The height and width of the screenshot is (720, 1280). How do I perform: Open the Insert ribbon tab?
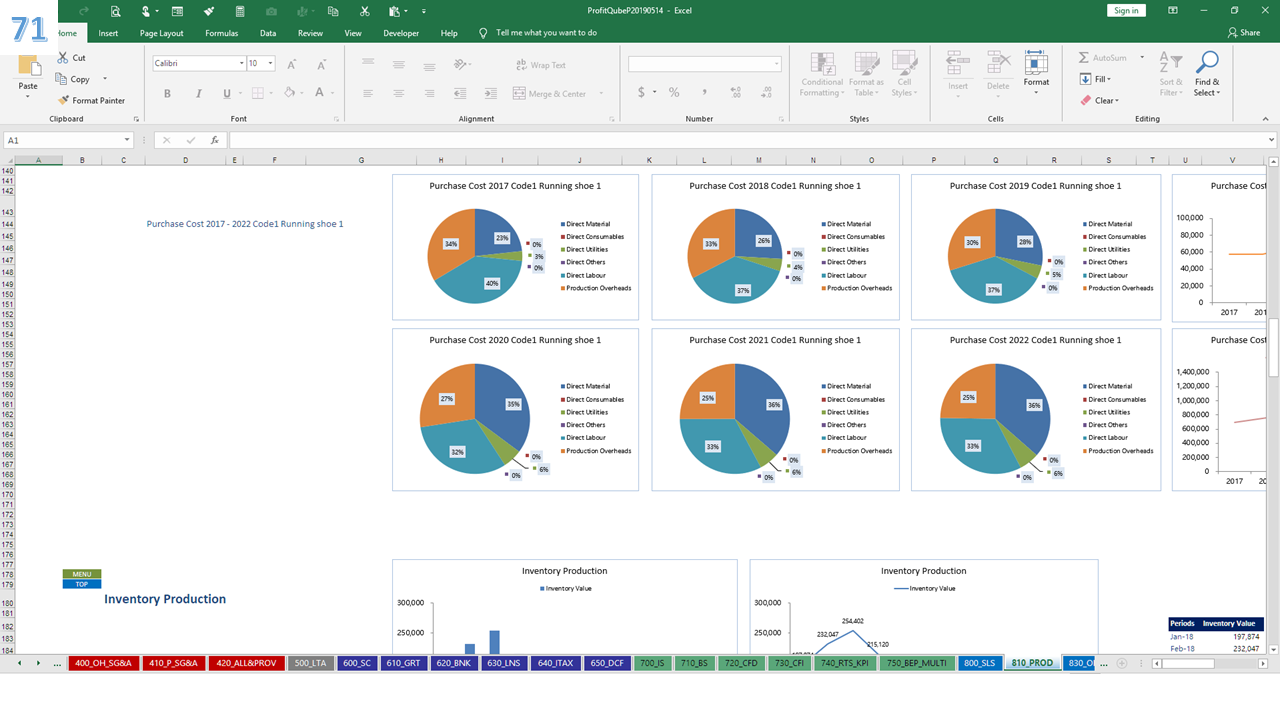pos(108,33)
